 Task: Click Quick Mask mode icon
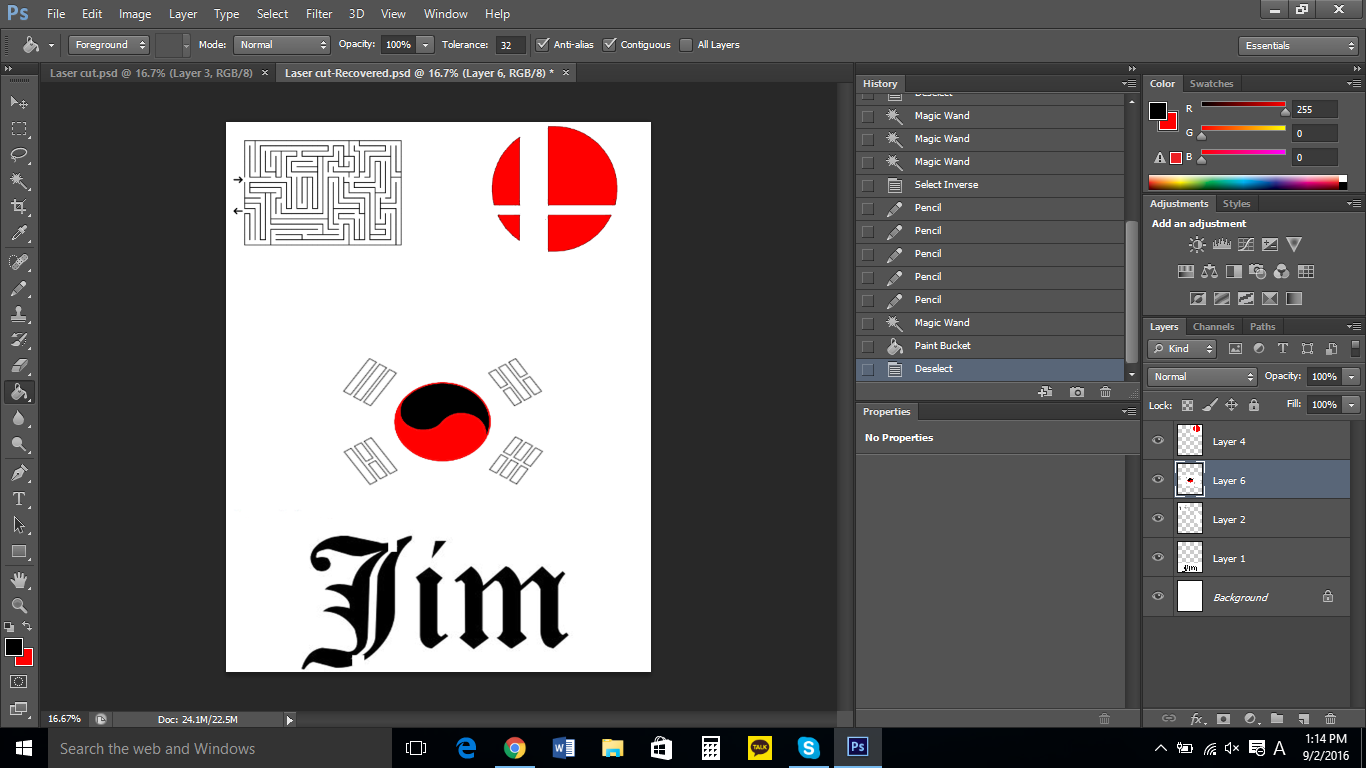[x=19, y=681]
